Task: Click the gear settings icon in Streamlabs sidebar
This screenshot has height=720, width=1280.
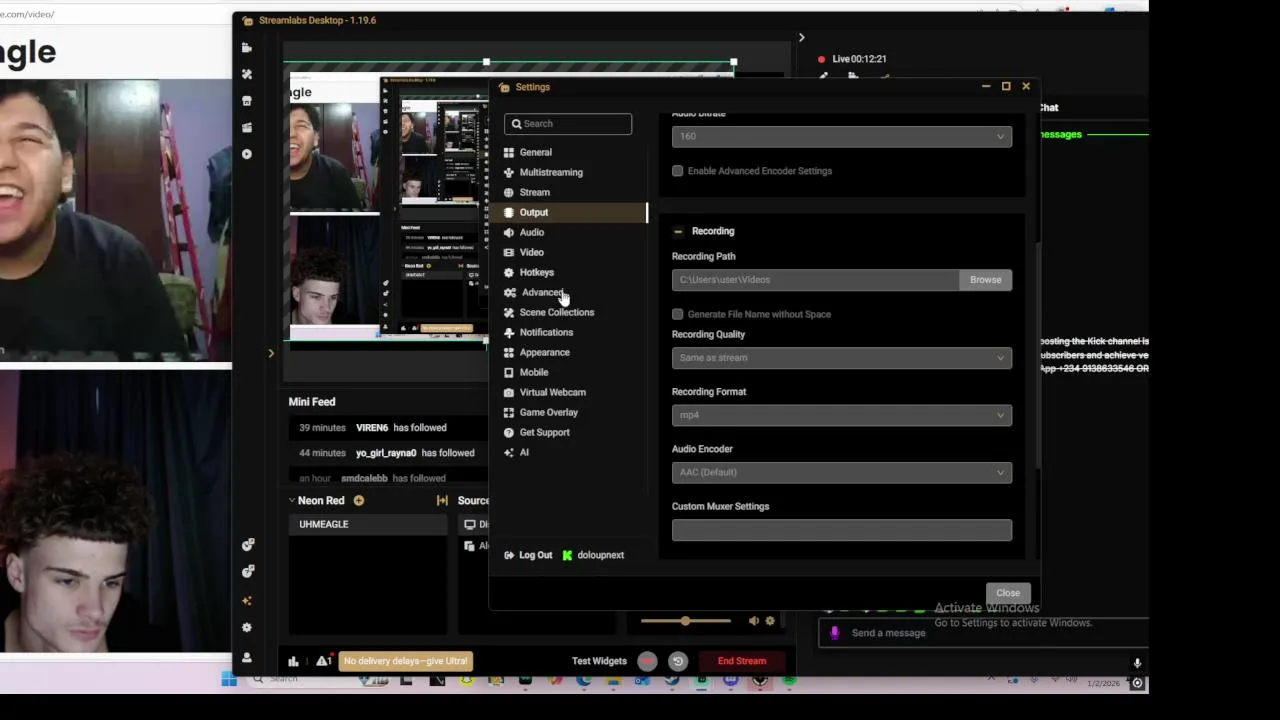Action: [x=247, y=628]
